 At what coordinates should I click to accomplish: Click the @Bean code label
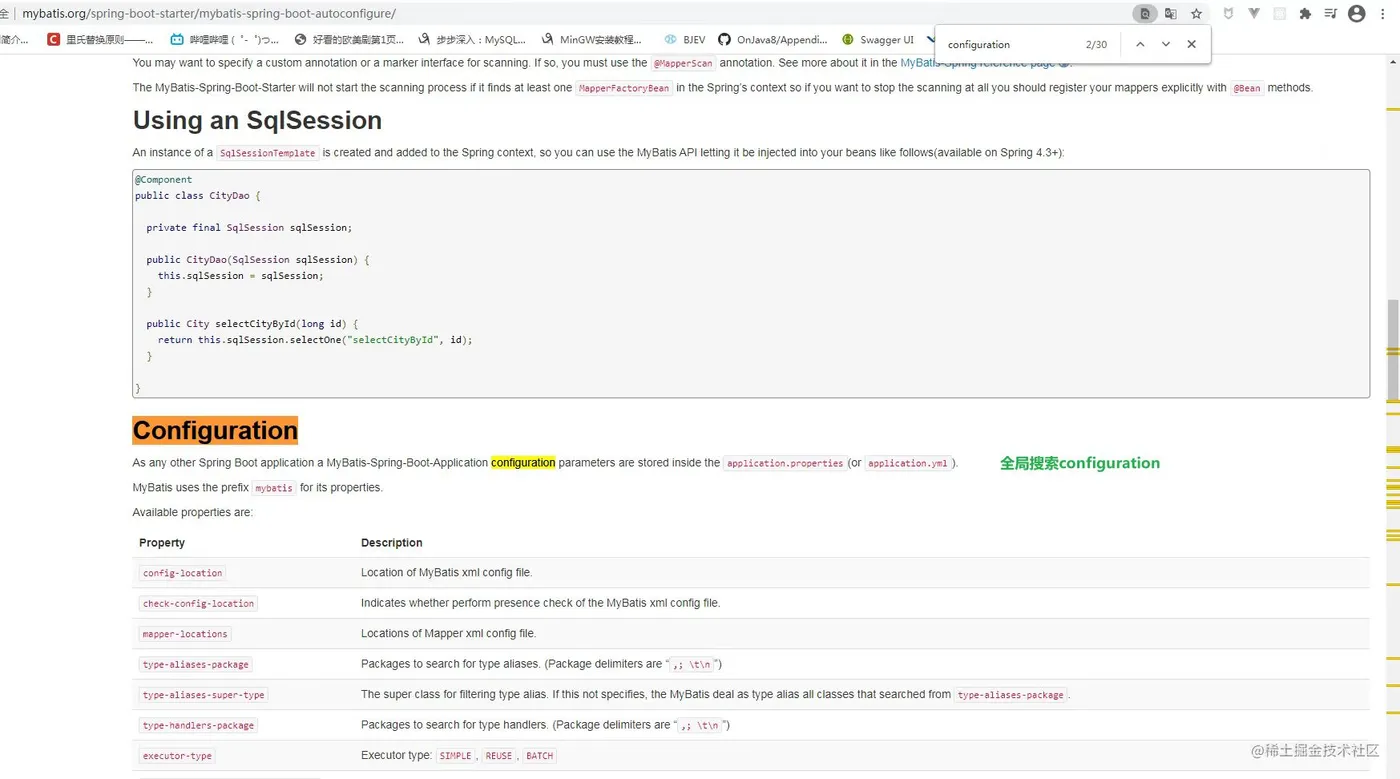[x=1247, y=88]
